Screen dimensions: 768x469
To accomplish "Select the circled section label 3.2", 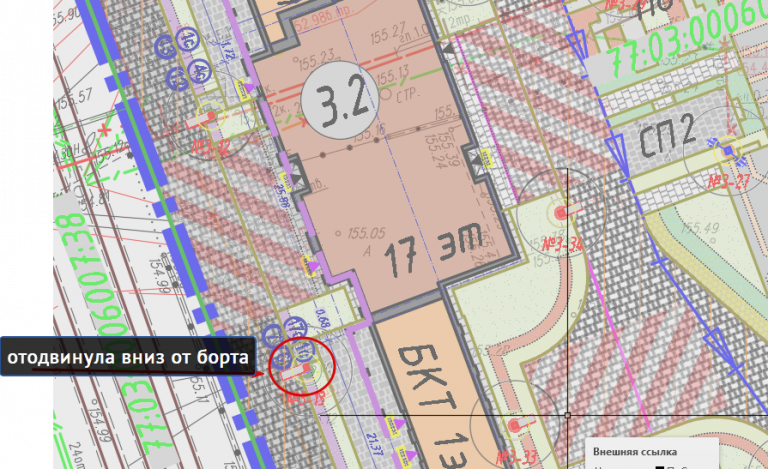I will (339, 100).
